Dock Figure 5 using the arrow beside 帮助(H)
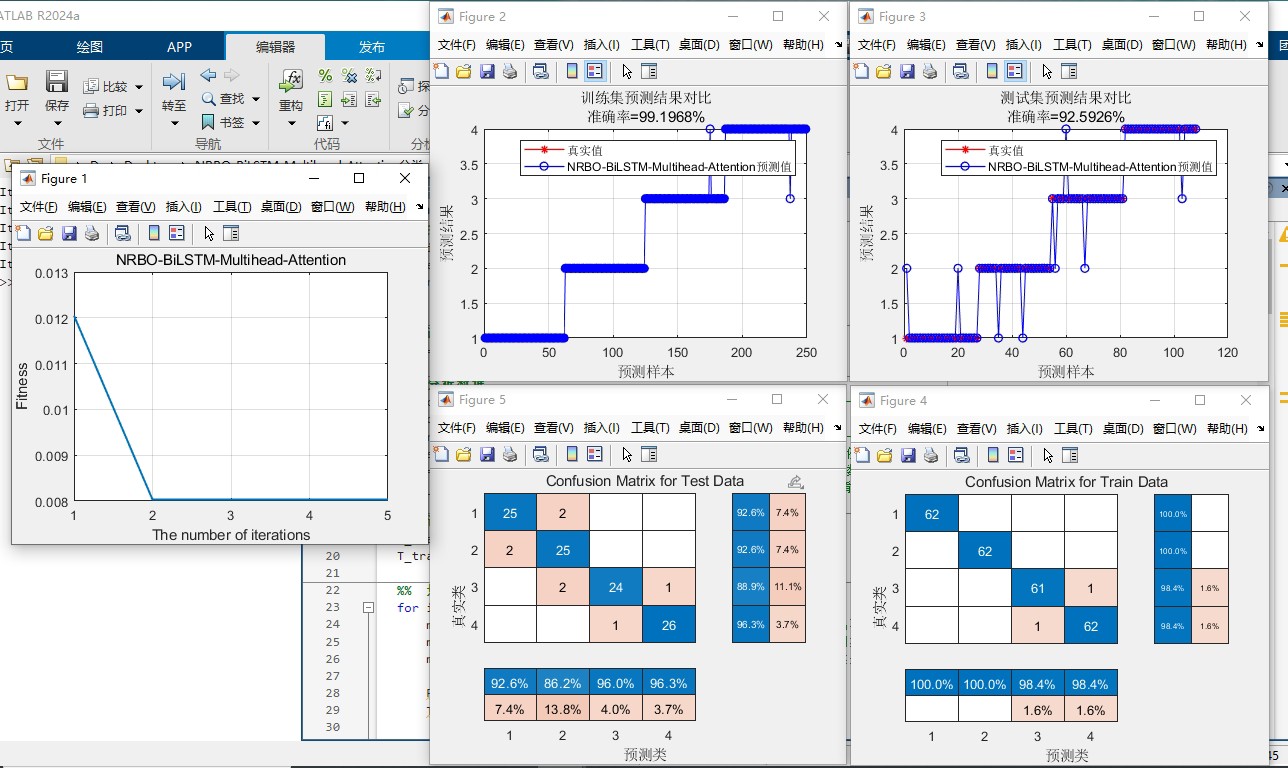The height and width of the screenshot is (768, 1288). pos(838,427)
